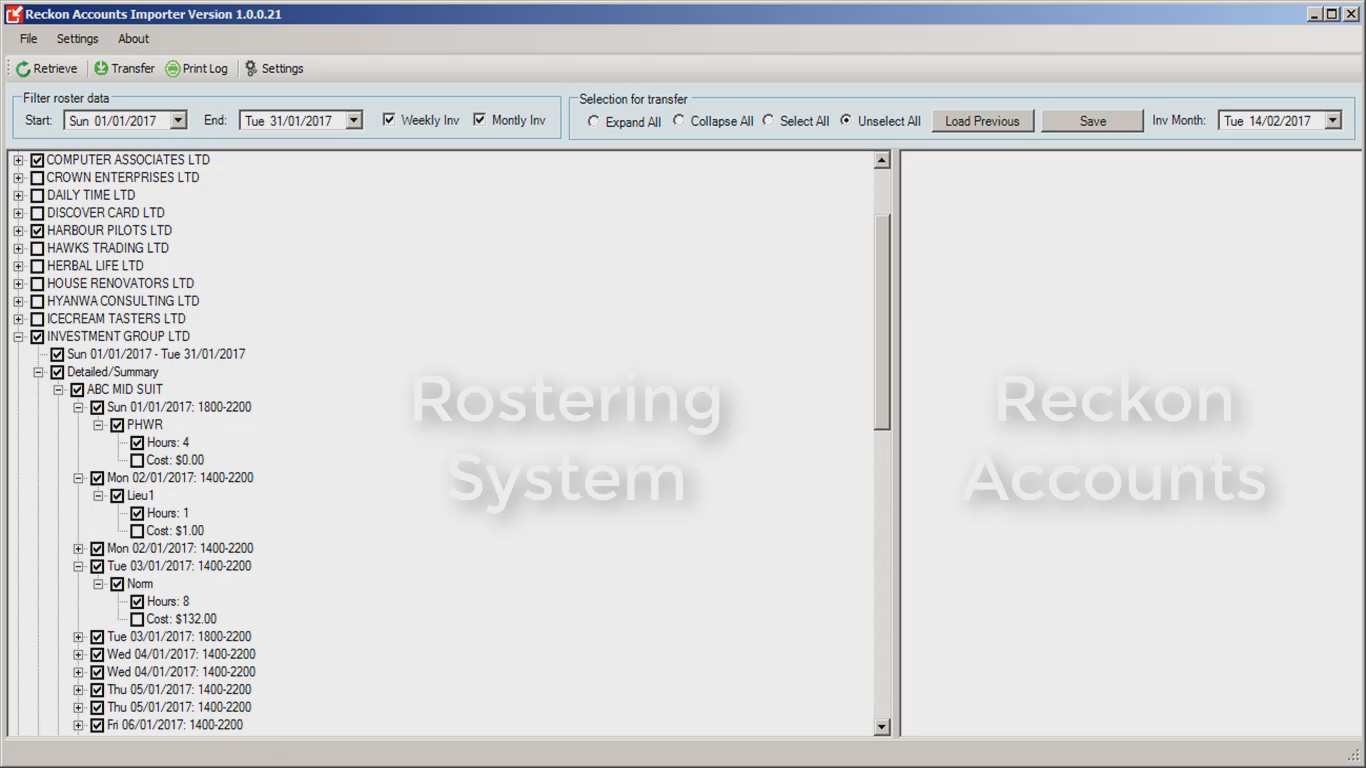Open Print Log from toolbar
Image resolution: width=1366 pixels, height=768 pixels.
point(196,69)
